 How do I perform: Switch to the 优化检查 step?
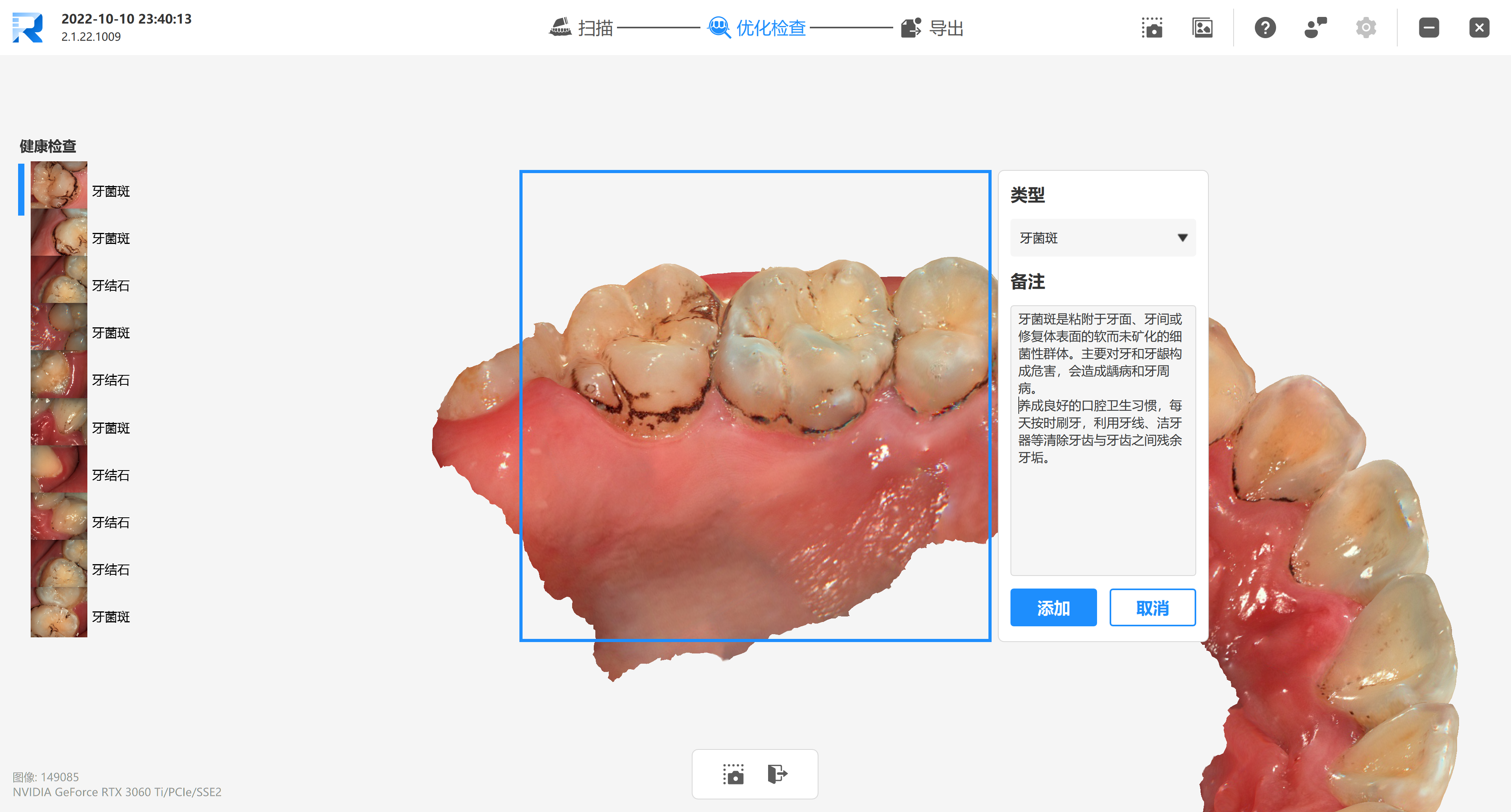[771, 28]
